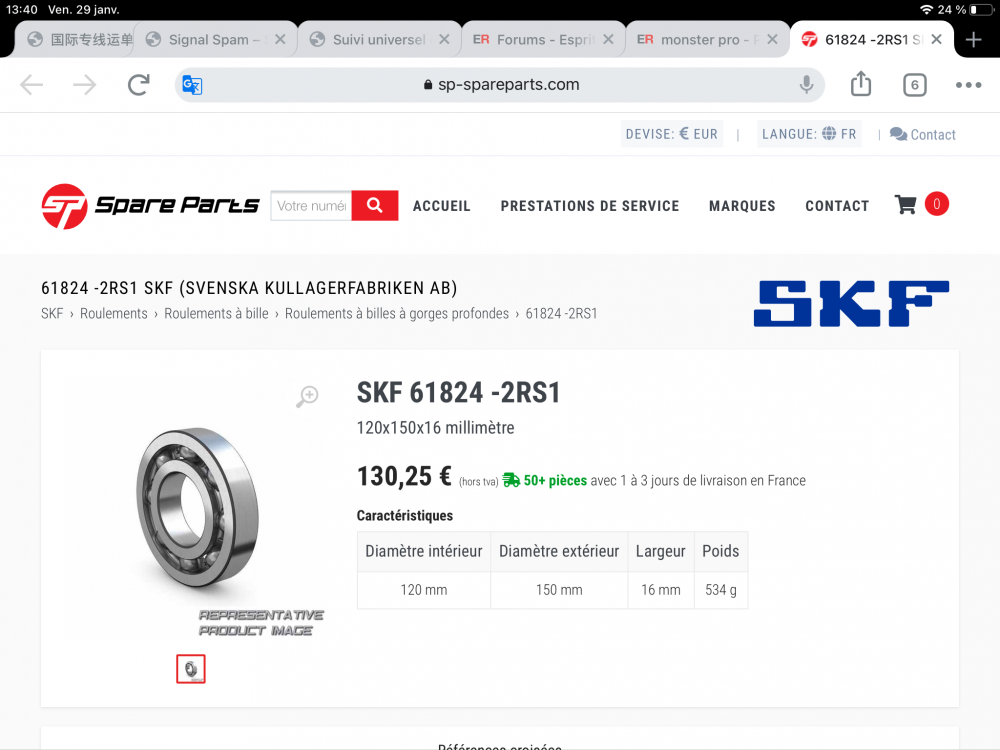Open the shopping cart icon

pyautogui.click(x=905, y=205)
